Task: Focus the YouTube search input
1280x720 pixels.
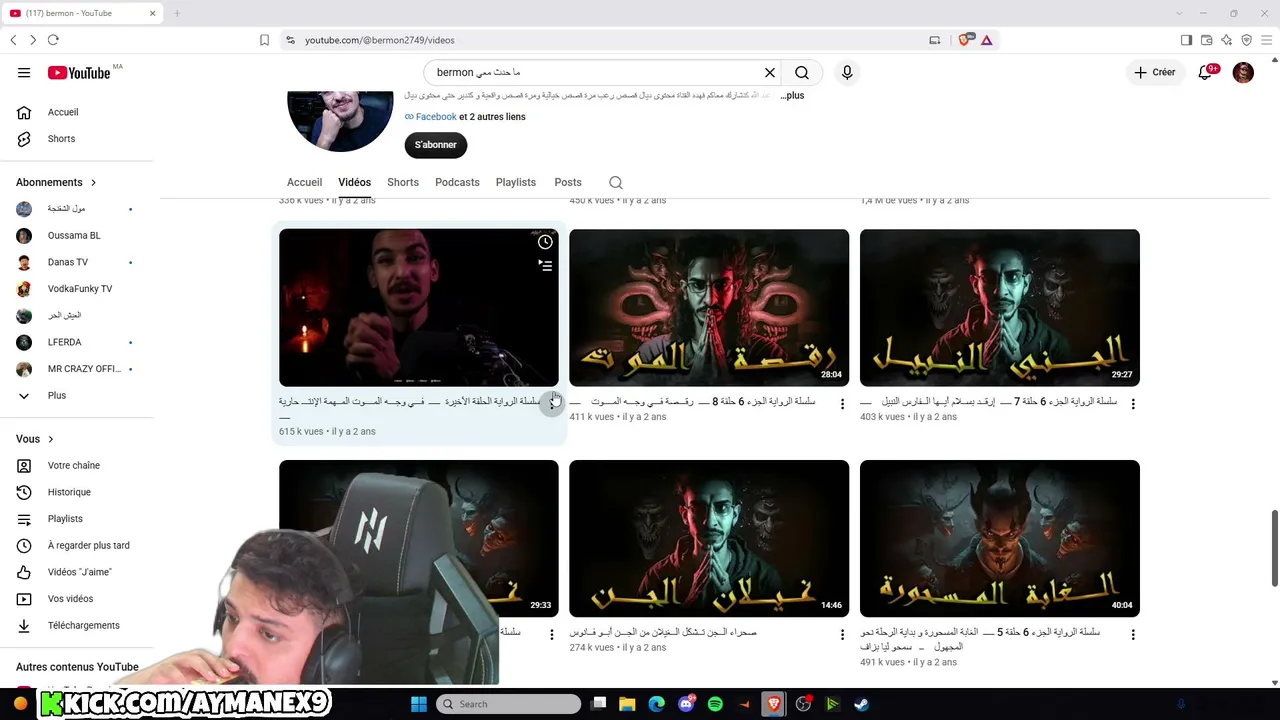Action: (x=595, y=72)
